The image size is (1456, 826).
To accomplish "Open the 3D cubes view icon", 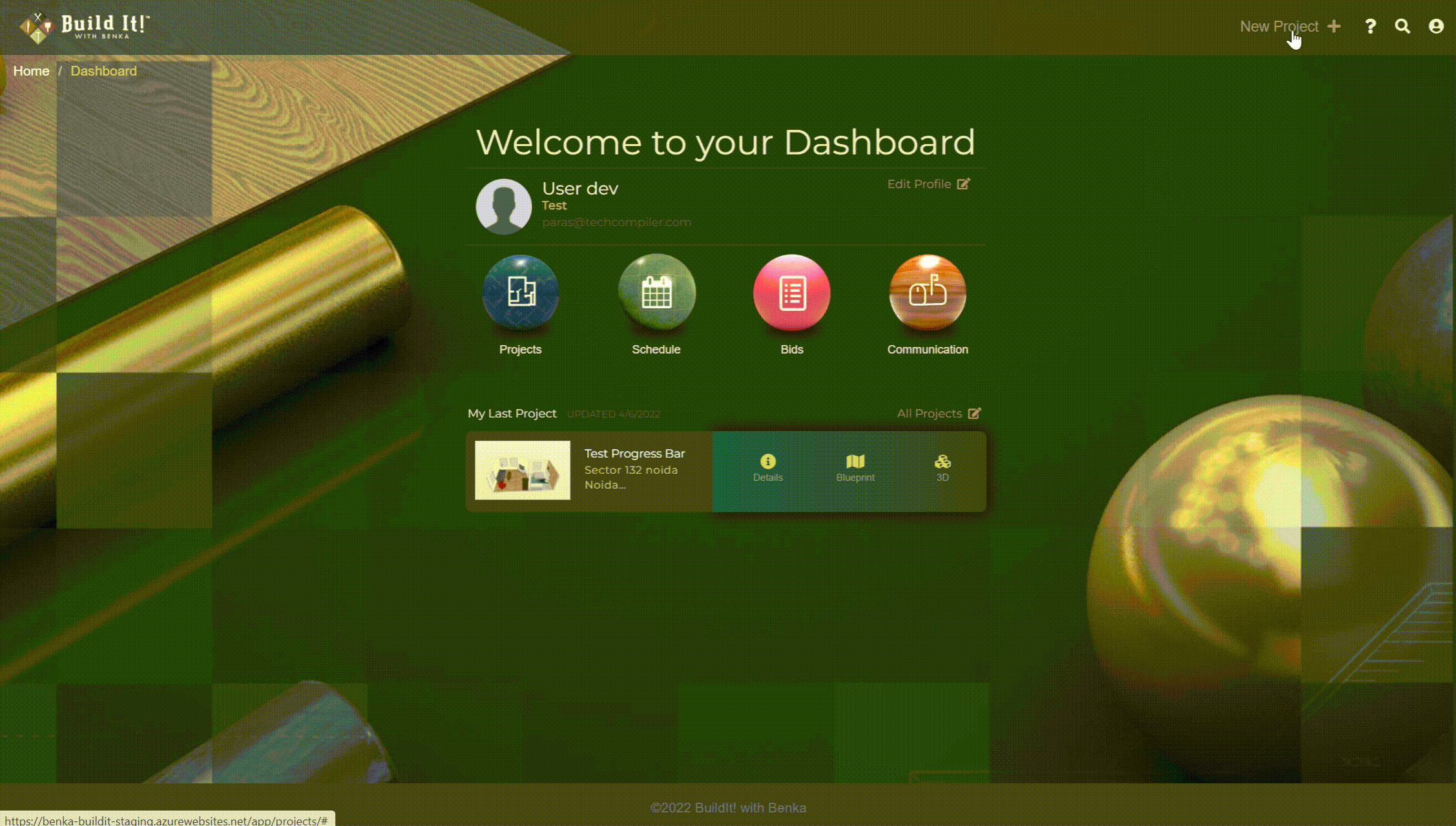I will tap(942, 461).
